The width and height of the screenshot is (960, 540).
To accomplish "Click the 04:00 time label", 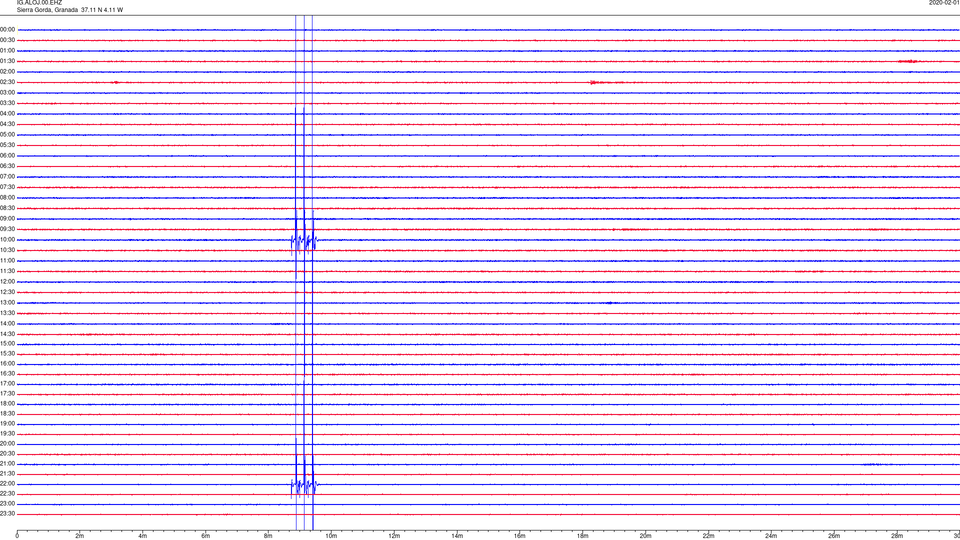I will point(7,113).
